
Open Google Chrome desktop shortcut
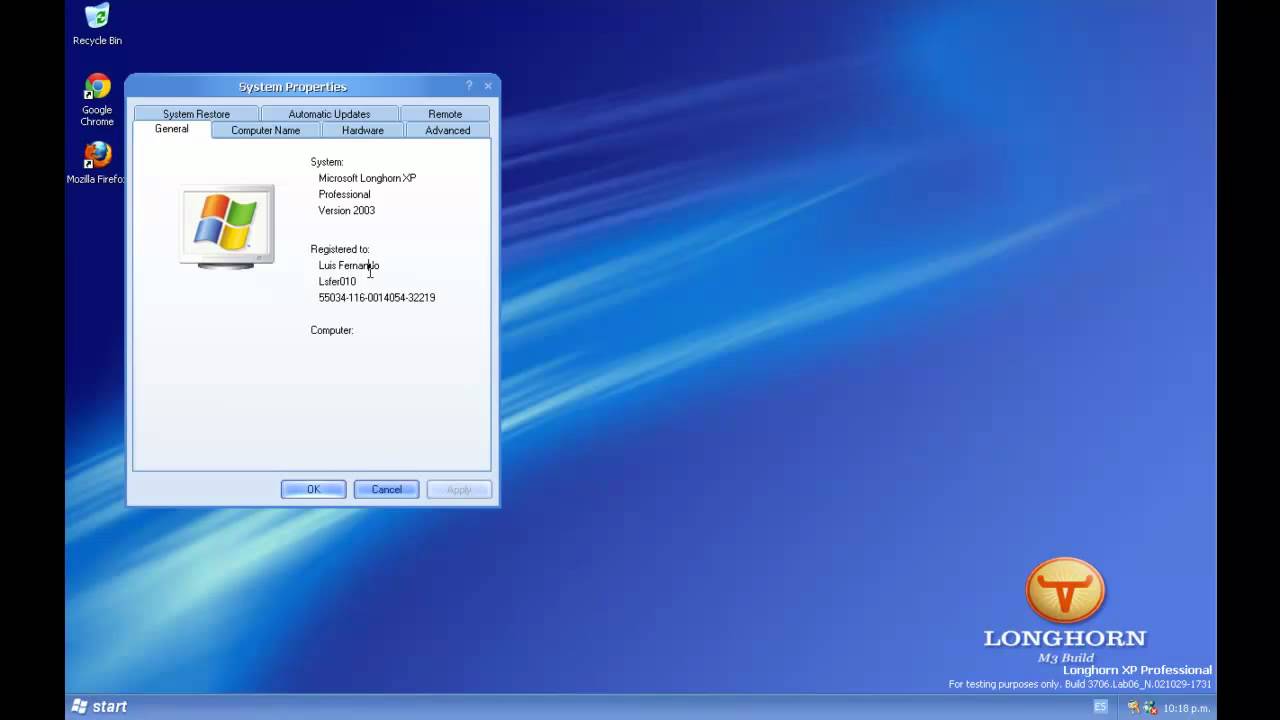97,100
